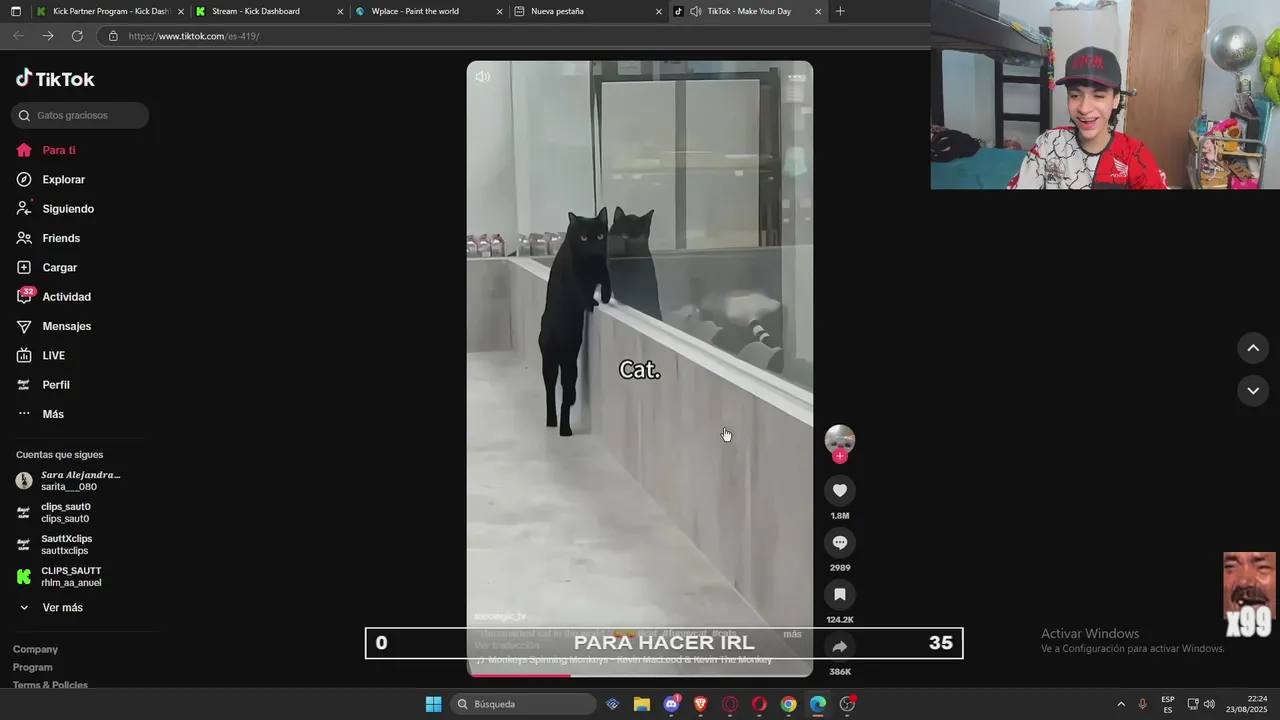Viewport: 1280px width, 720px height.
Task: Mute the TikTok tab via its speaker icon
Action: pos(695,11)
